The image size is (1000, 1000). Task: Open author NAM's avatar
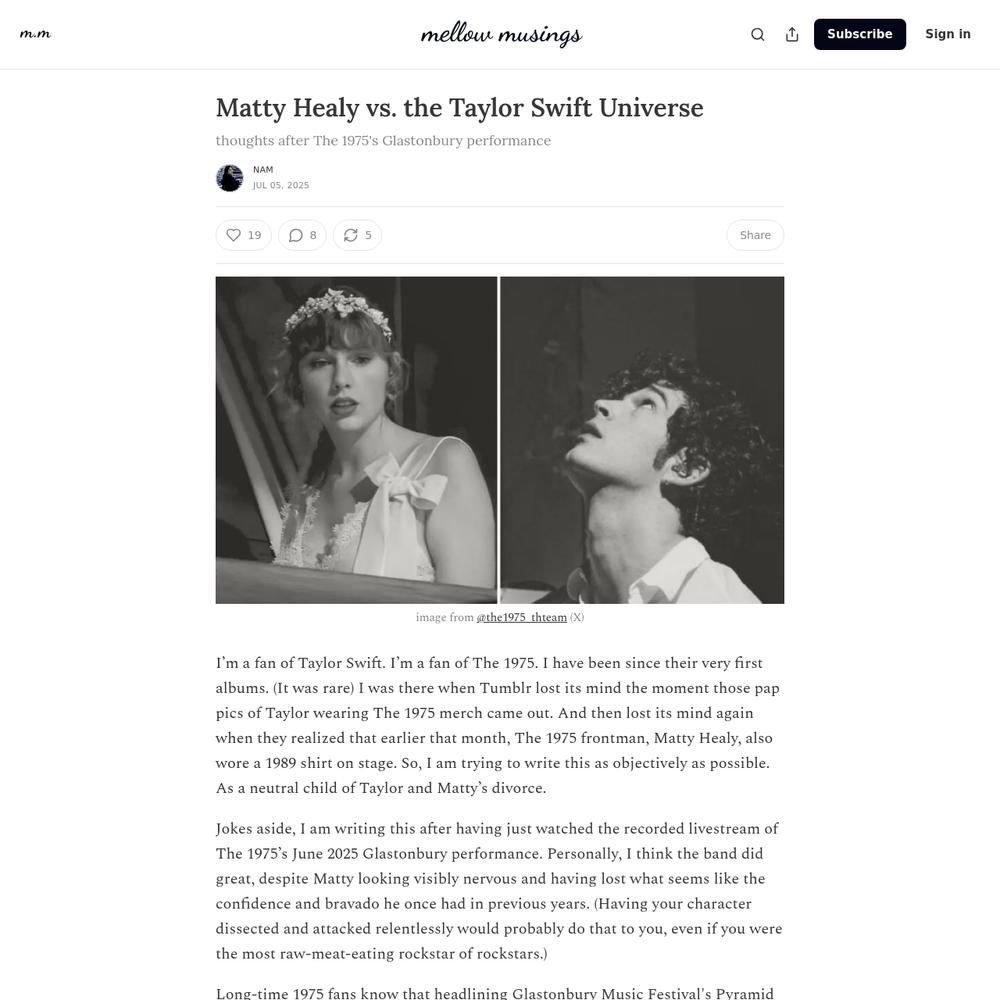pos(230,178)
